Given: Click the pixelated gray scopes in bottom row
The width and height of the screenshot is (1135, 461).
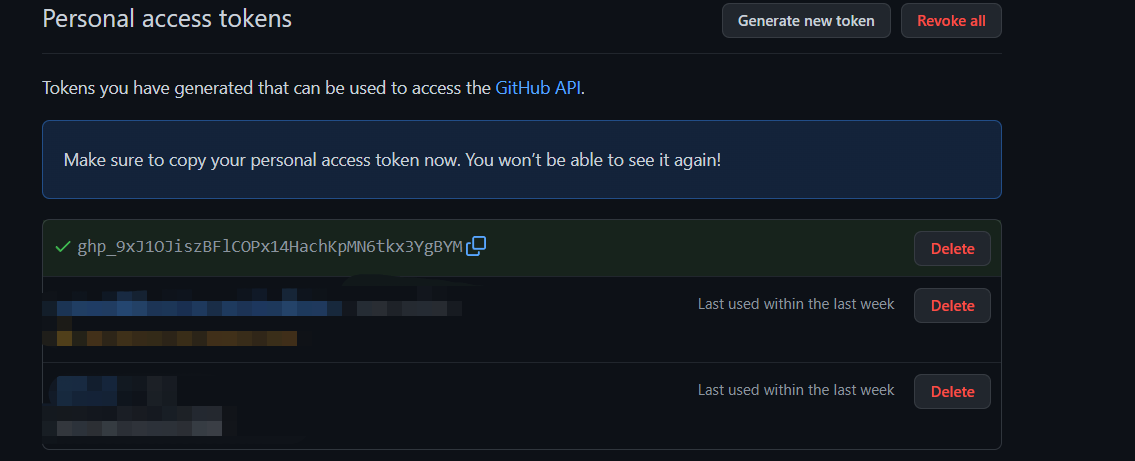Looking at the screenshot, I should tap(138, 427).
